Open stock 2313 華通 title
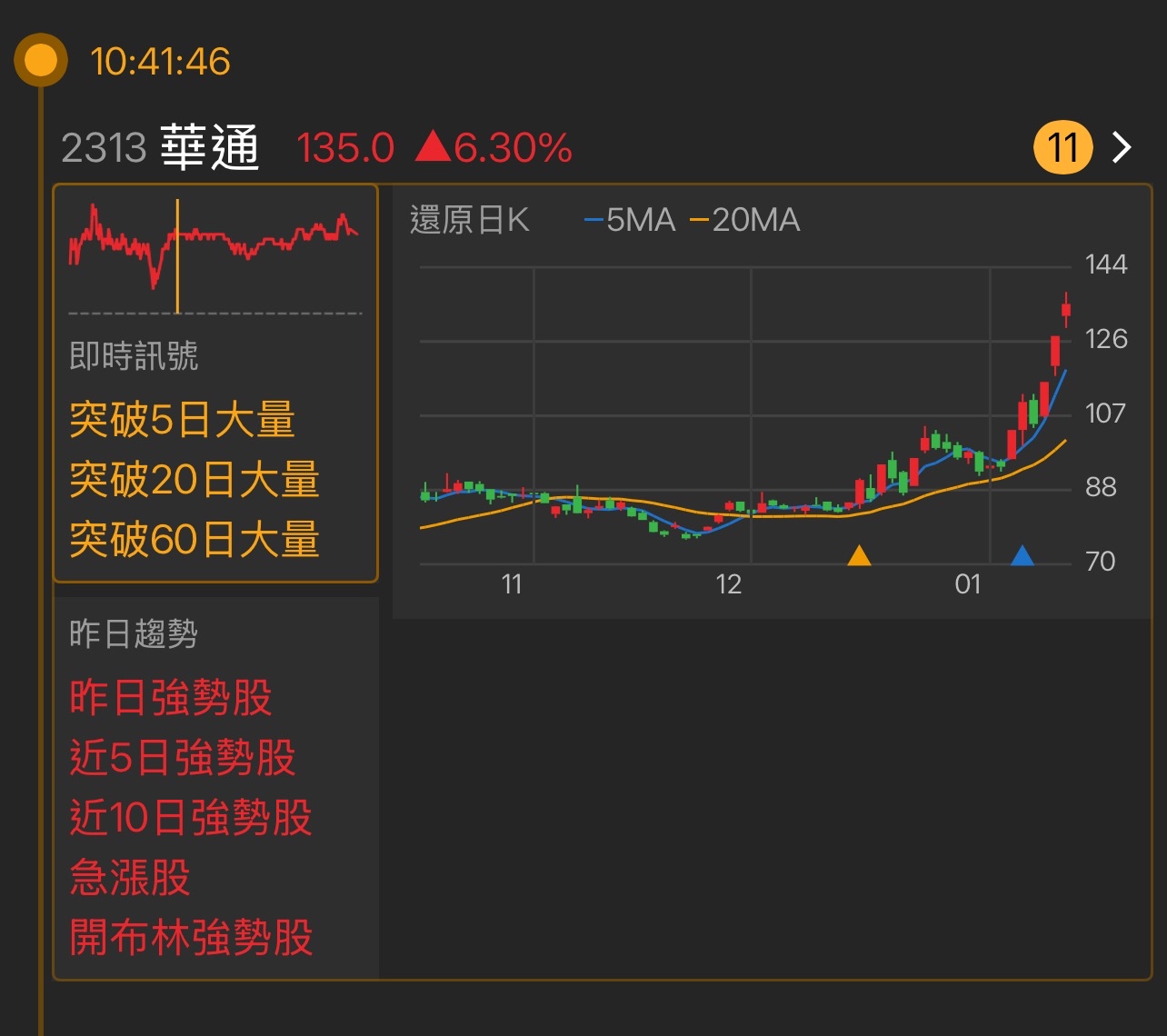The height and width of the screenshot is (1036, 1167). point(161,147)
